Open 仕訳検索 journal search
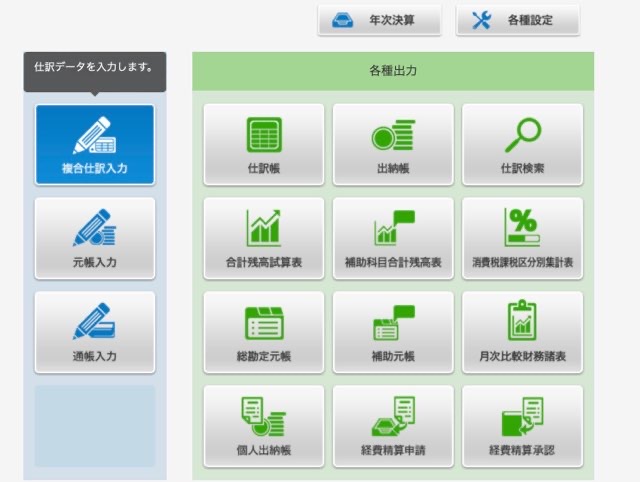640x482 pixels. tap(522, 144)
